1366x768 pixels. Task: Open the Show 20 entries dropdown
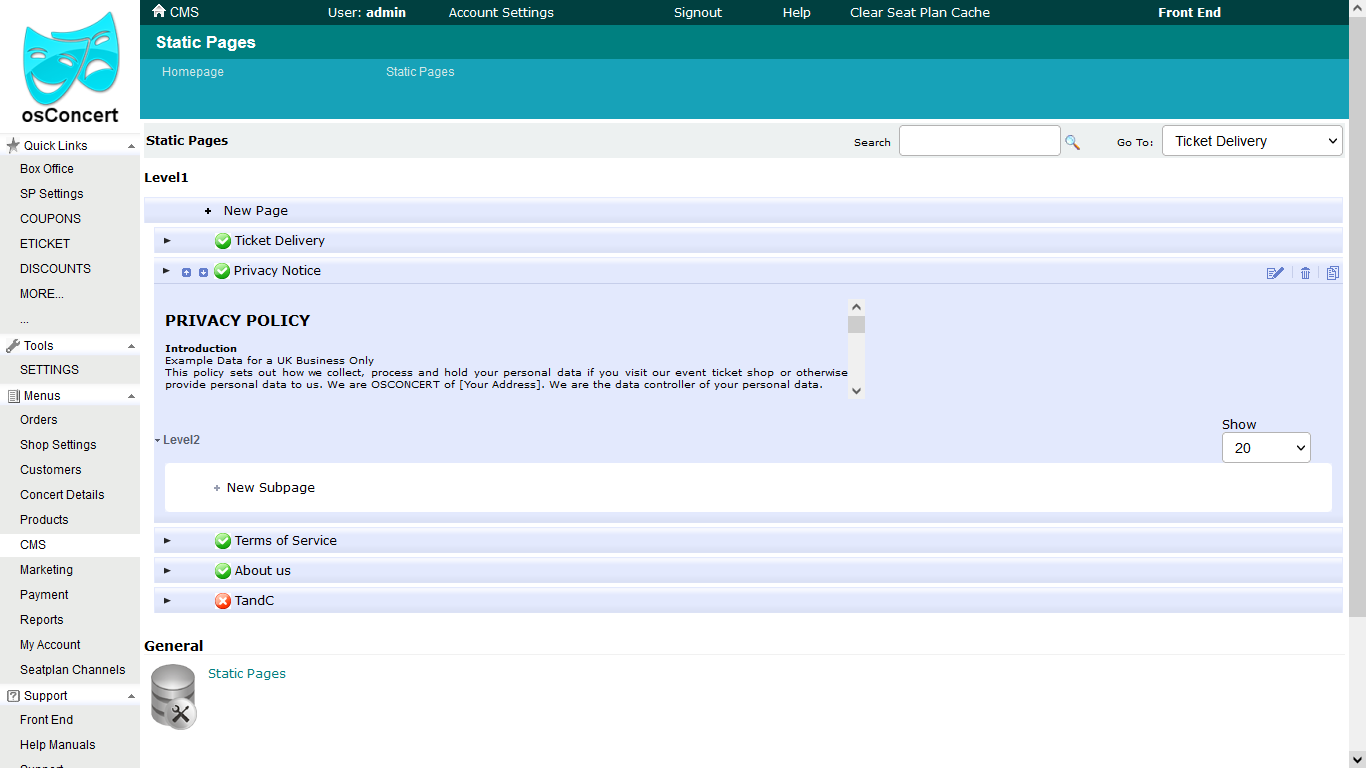tap(1266, 448)
